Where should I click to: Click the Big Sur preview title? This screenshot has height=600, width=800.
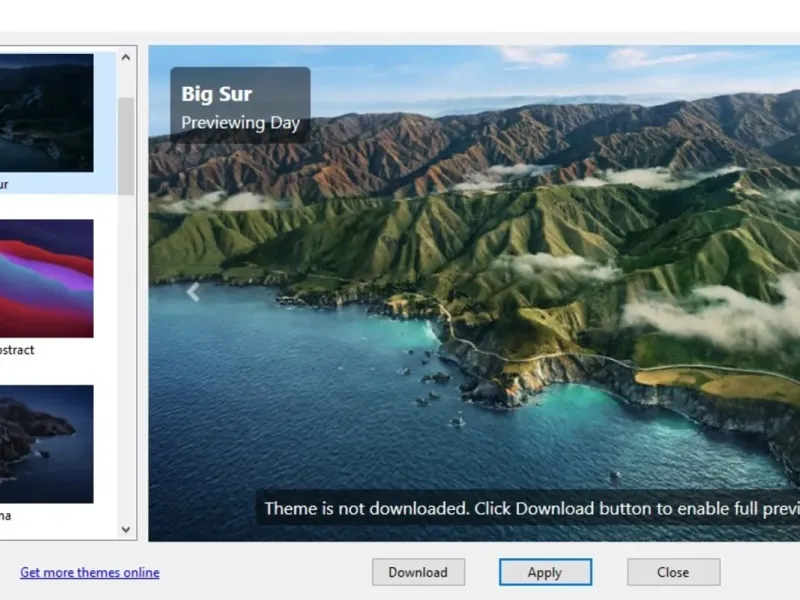pos(216,94)
